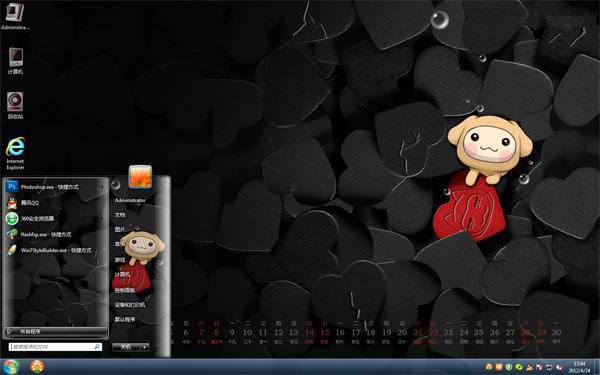
Task: Open 默认程序 default programs
Action: pyautogui.click(x=125, y=319)
